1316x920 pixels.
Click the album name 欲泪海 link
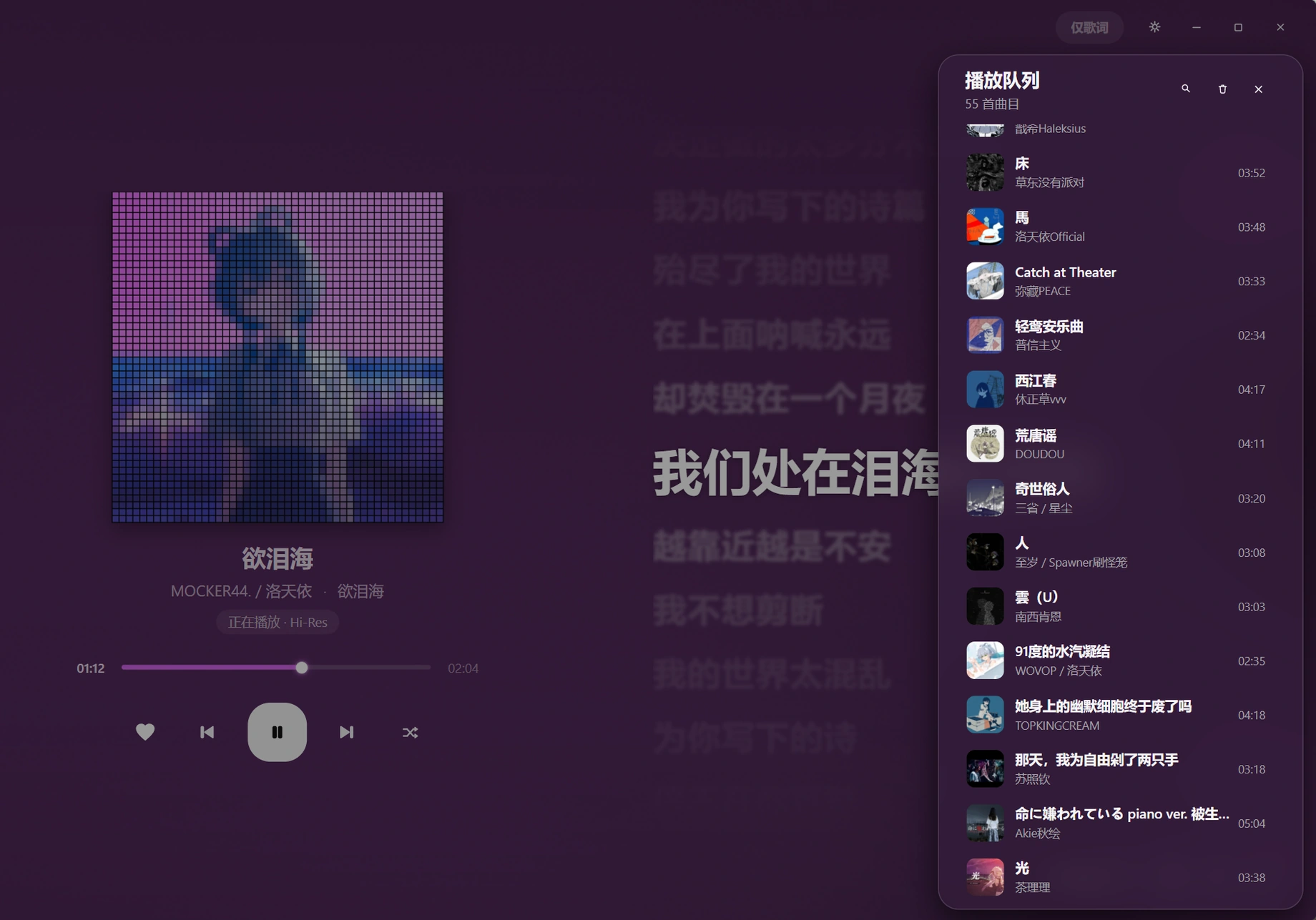pos(360,591)
